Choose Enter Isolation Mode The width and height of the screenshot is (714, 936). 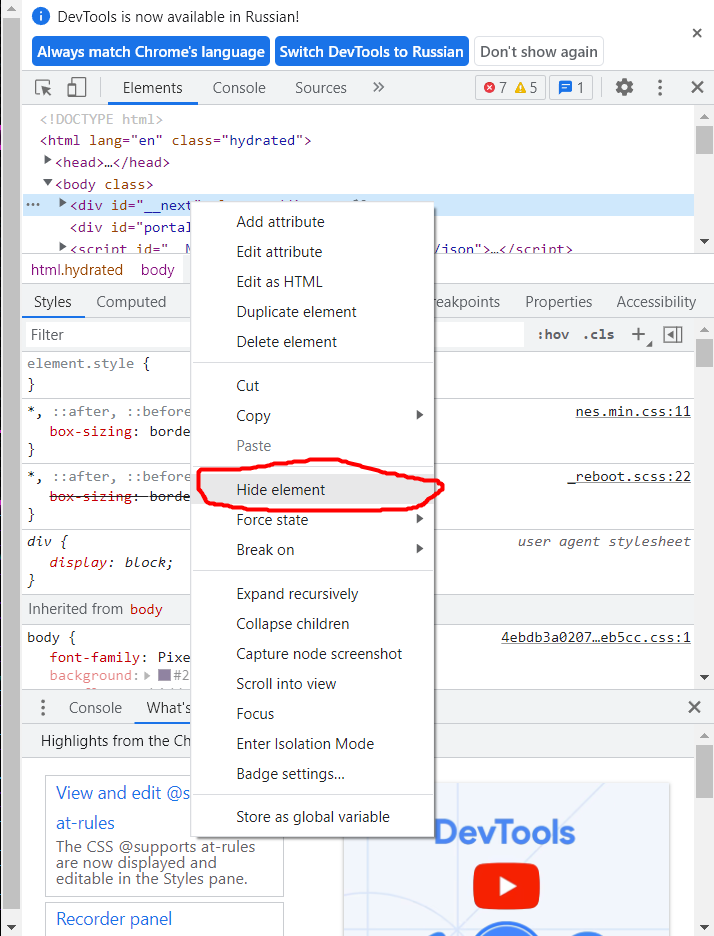coord(313,744)
